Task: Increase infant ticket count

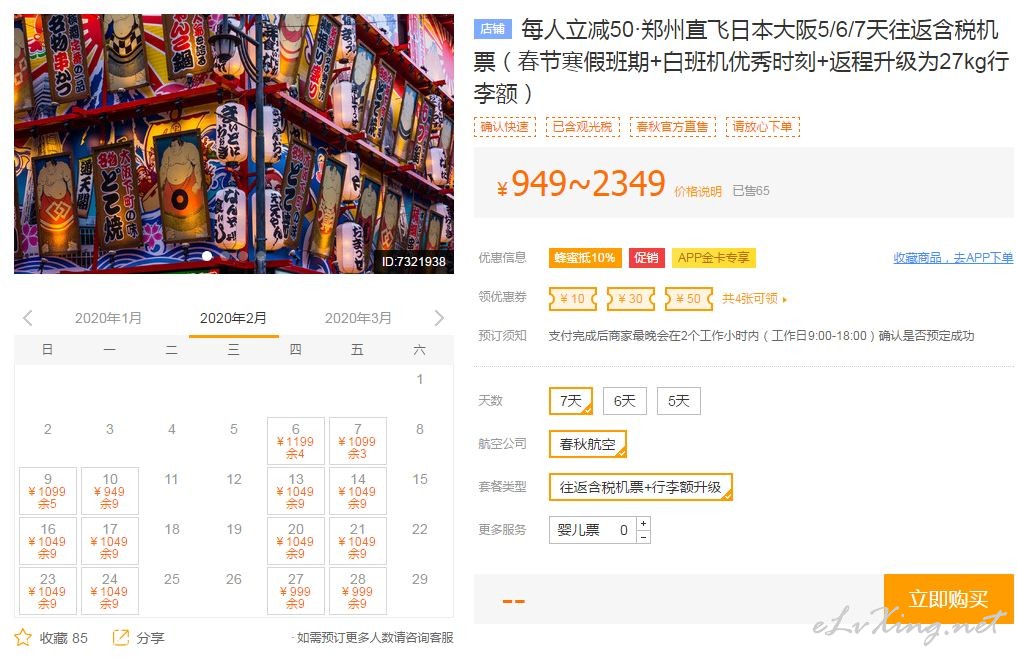Action: pos(643,523)
